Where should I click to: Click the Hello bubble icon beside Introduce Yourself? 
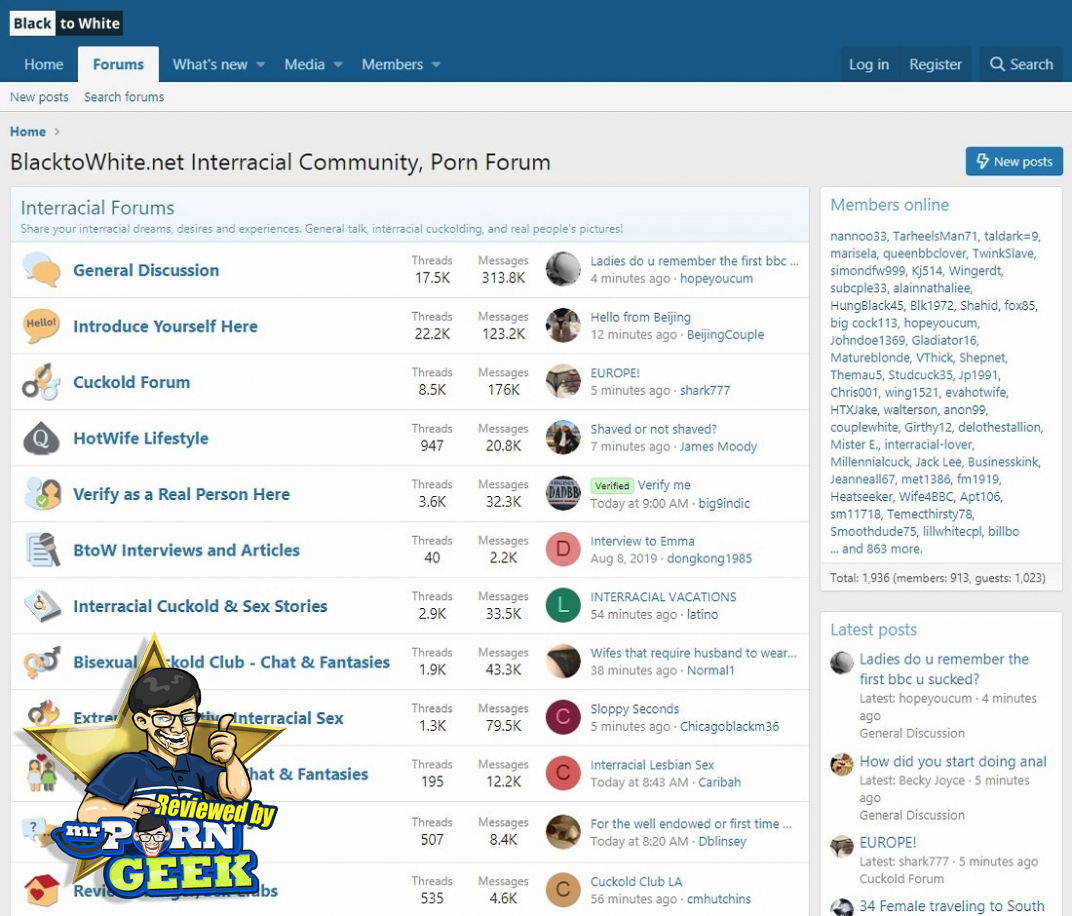[x=41, y=325]
